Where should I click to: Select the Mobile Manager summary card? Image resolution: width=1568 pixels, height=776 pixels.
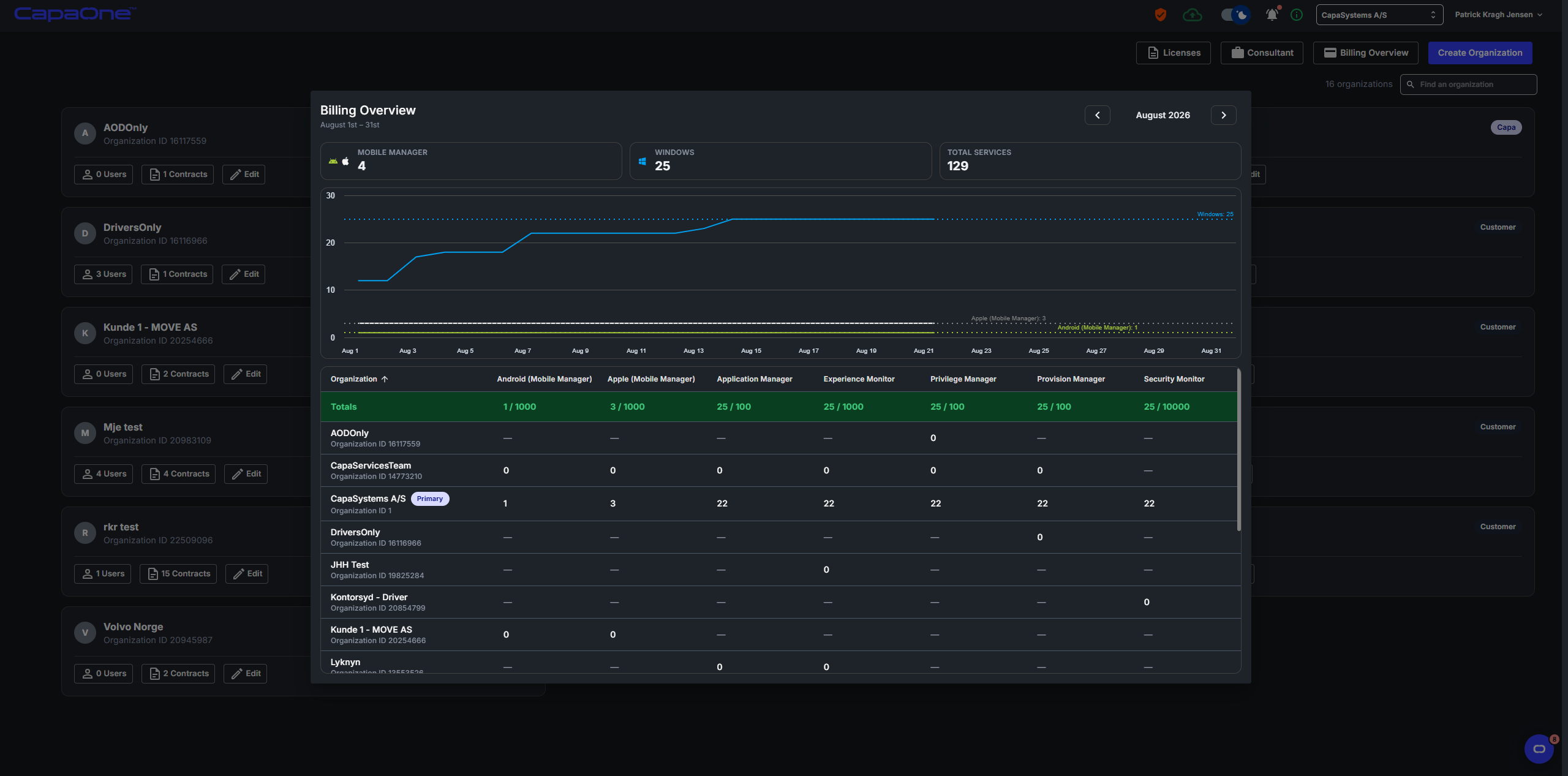[471, 161]
